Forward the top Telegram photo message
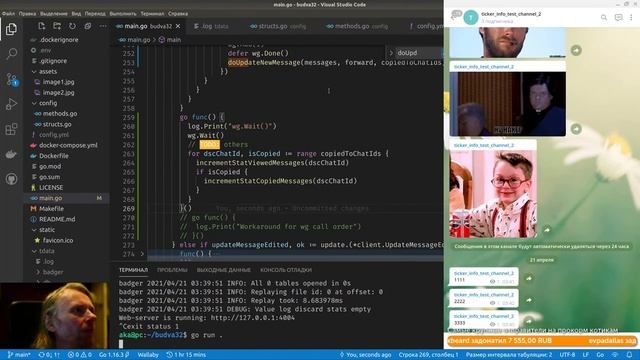Viewport: 640px width, 360px height. pos(576,50)
